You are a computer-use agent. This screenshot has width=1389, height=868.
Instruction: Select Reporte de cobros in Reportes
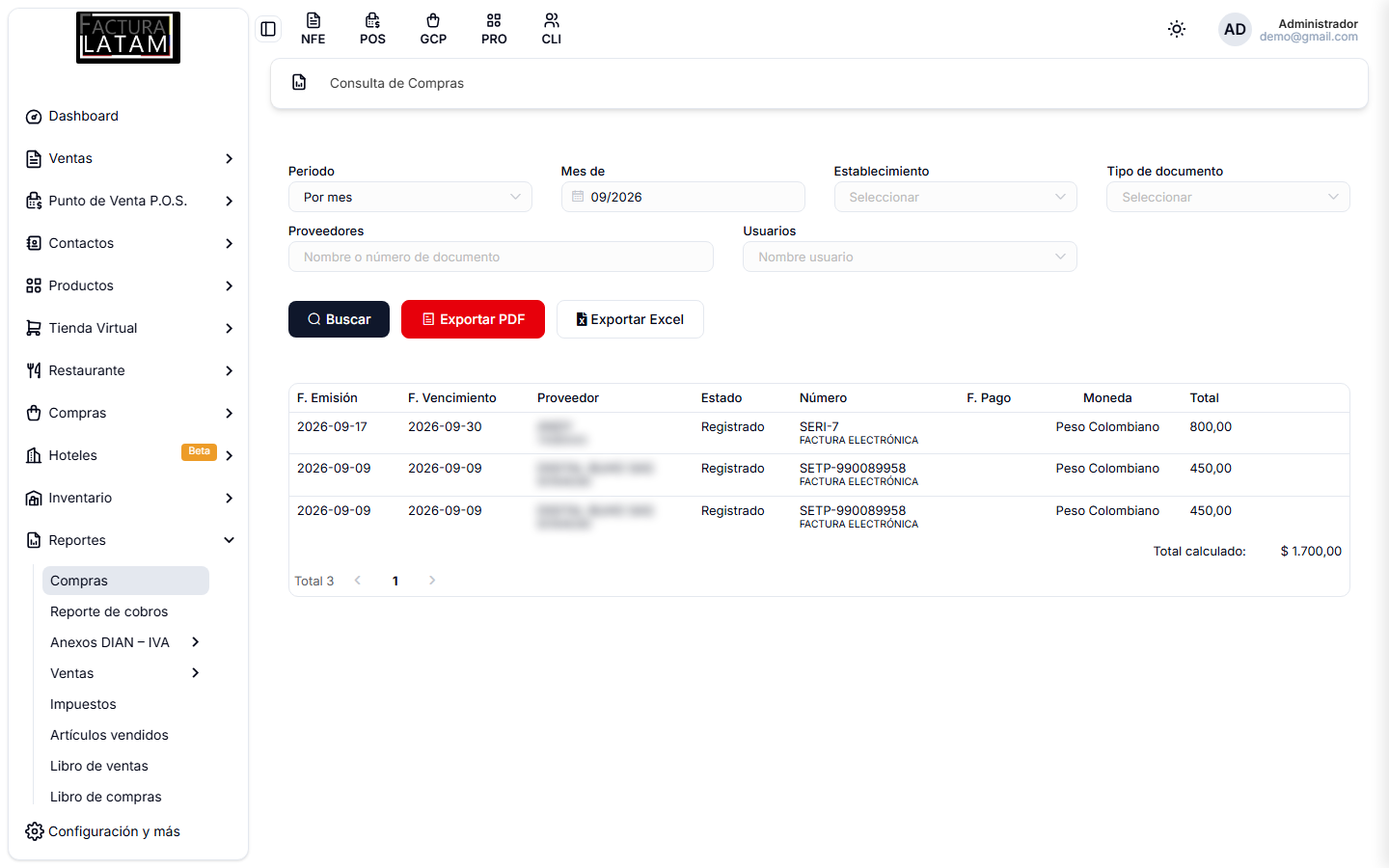109,611
